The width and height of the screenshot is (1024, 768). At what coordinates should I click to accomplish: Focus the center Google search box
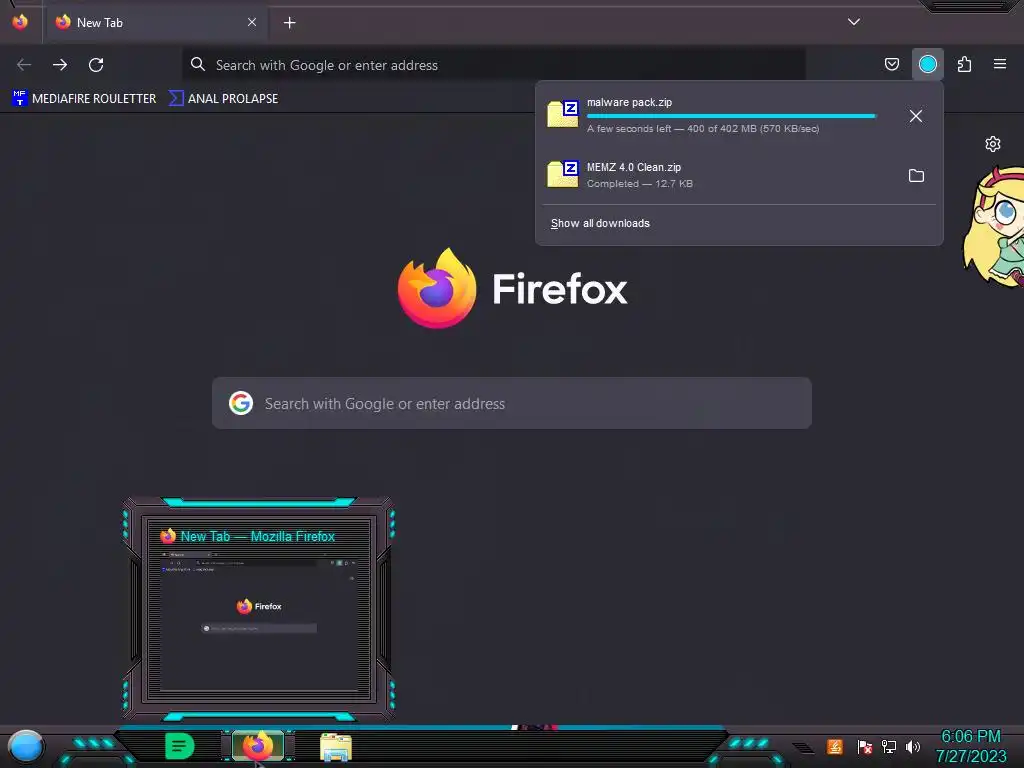[512, 403]
